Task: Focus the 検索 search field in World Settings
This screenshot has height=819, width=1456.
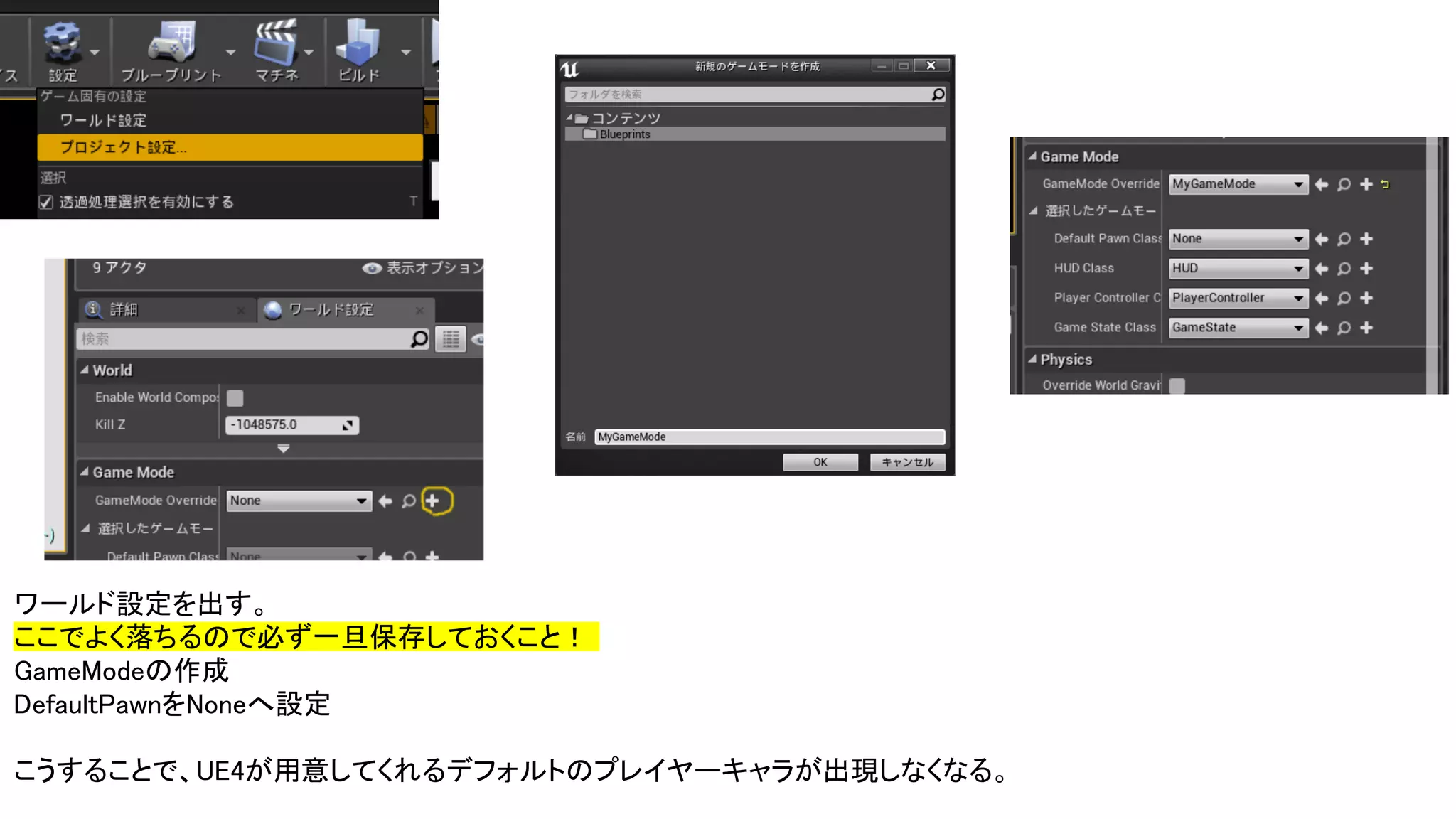Action: click(242, 339)
